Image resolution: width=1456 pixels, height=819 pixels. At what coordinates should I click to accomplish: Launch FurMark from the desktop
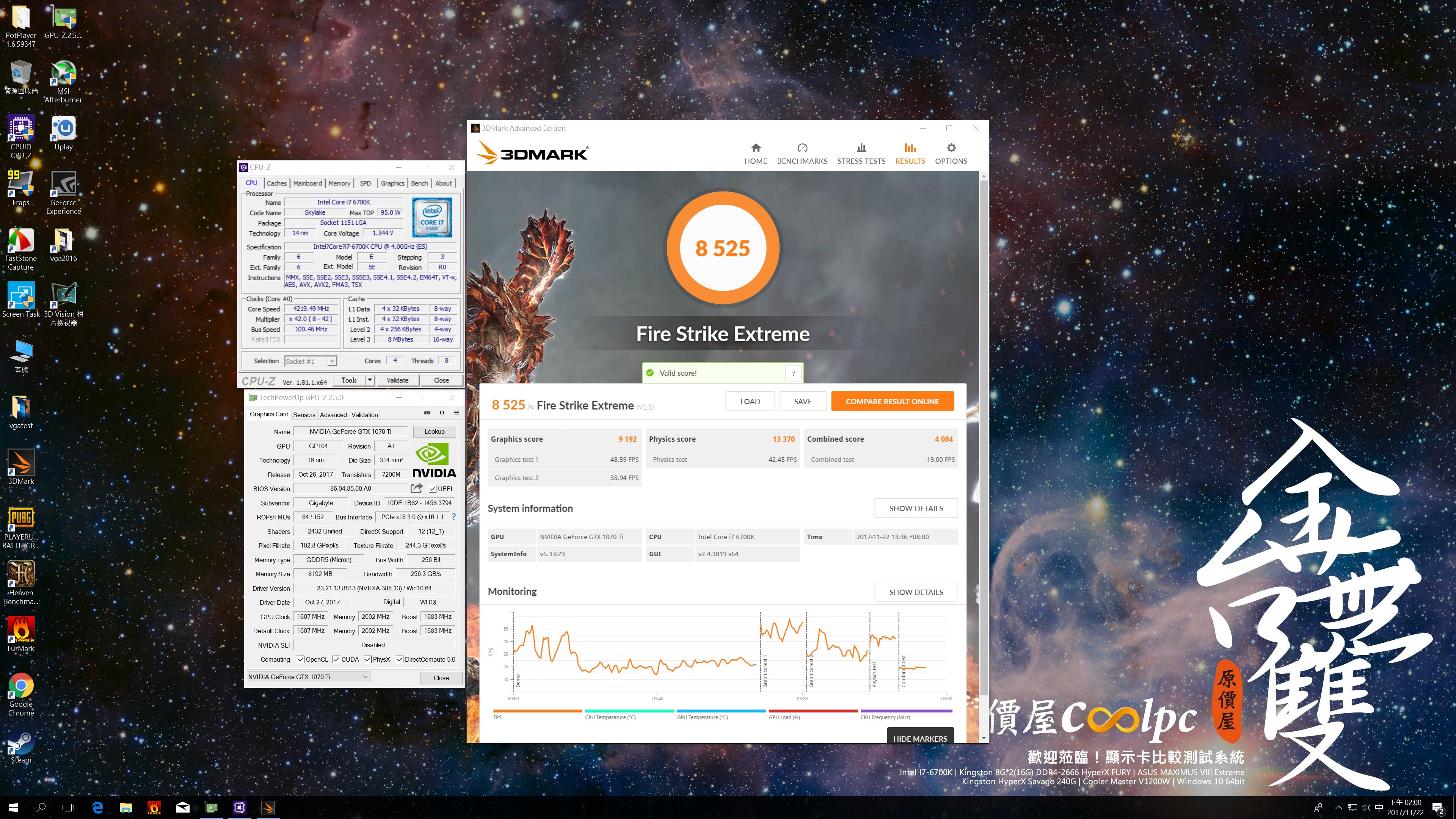pyautogui.click(x=21, y=635)
